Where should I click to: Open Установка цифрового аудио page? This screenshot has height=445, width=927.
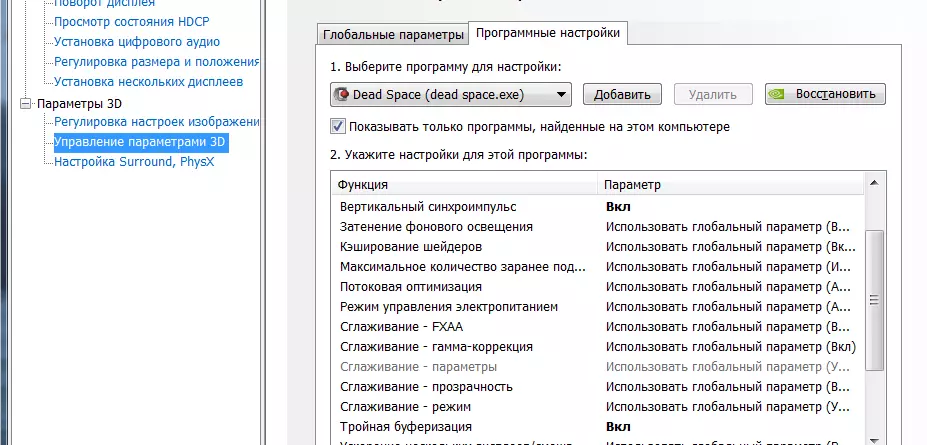tap(137, 42)
